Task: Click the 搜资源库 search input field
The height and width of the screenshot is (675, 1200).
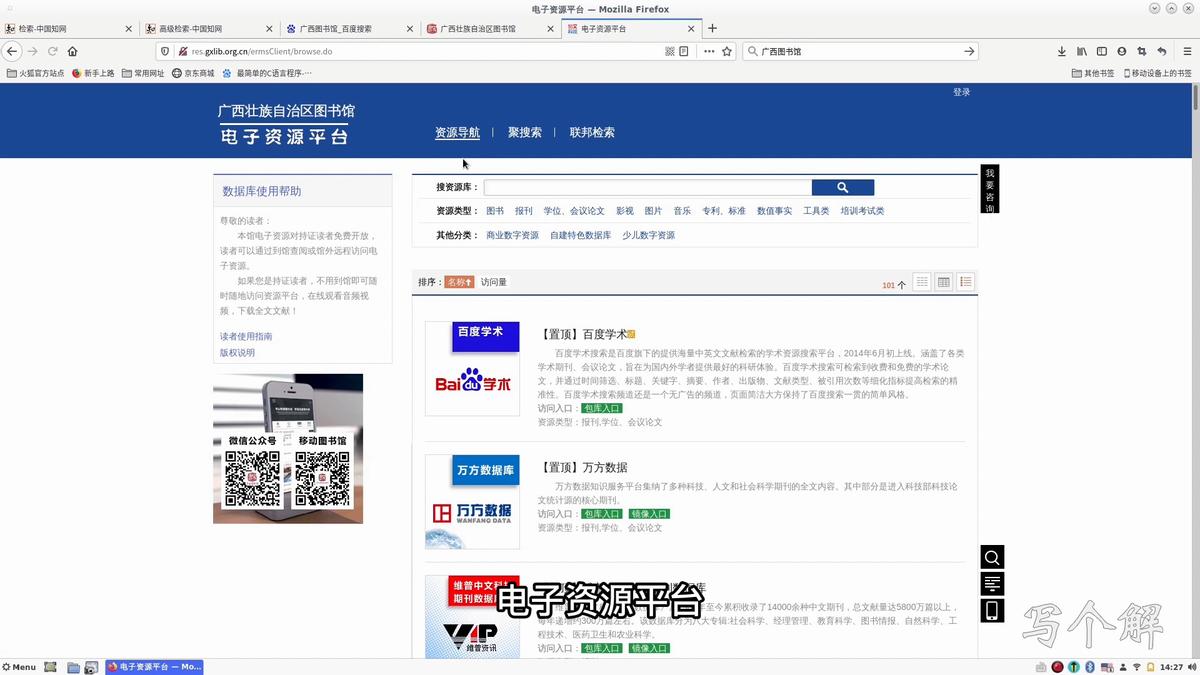Action: point(645,187)
